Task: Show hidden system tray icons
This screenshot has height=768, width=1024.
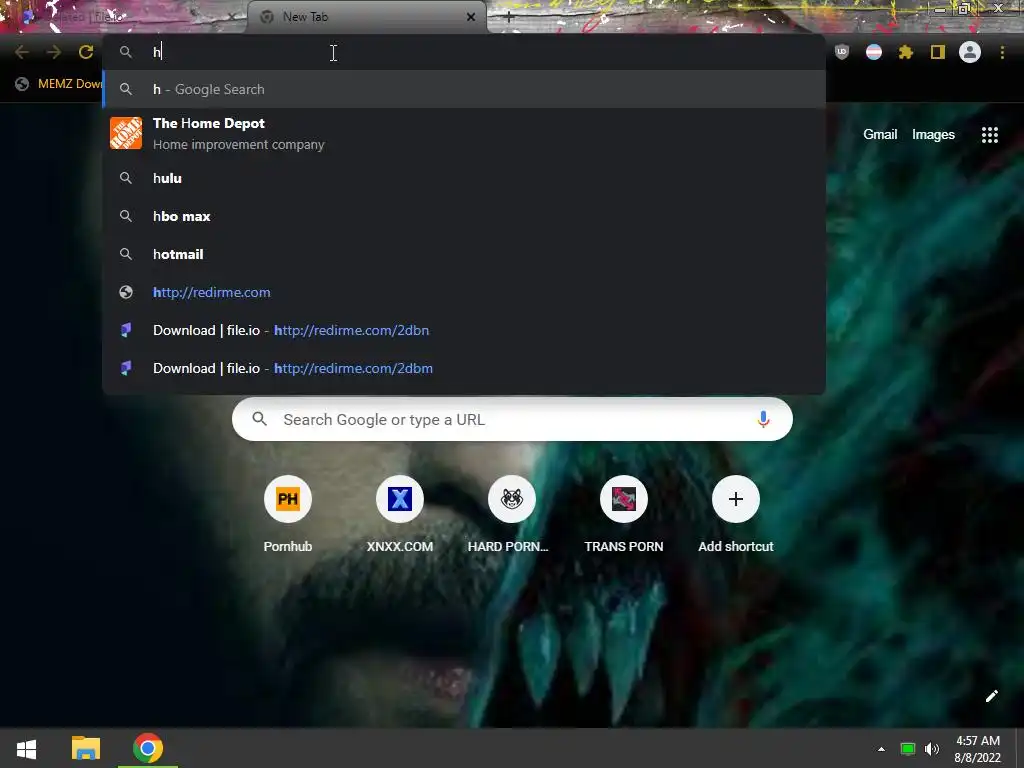Action: coord(881,749)
